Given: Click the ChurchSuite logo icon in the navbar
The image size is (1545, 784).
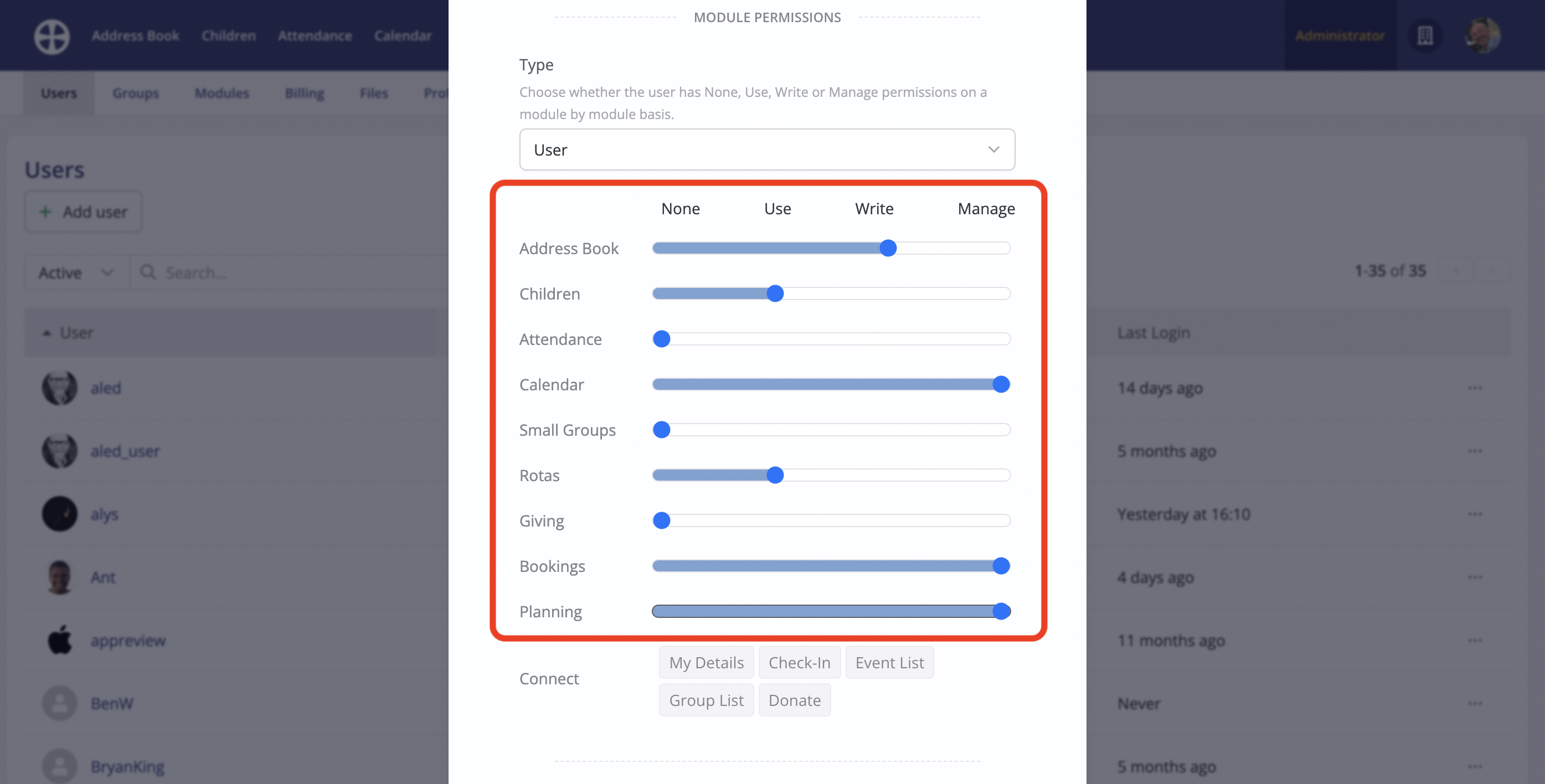Looking at the screenshot, I should (x=51, y=36).
